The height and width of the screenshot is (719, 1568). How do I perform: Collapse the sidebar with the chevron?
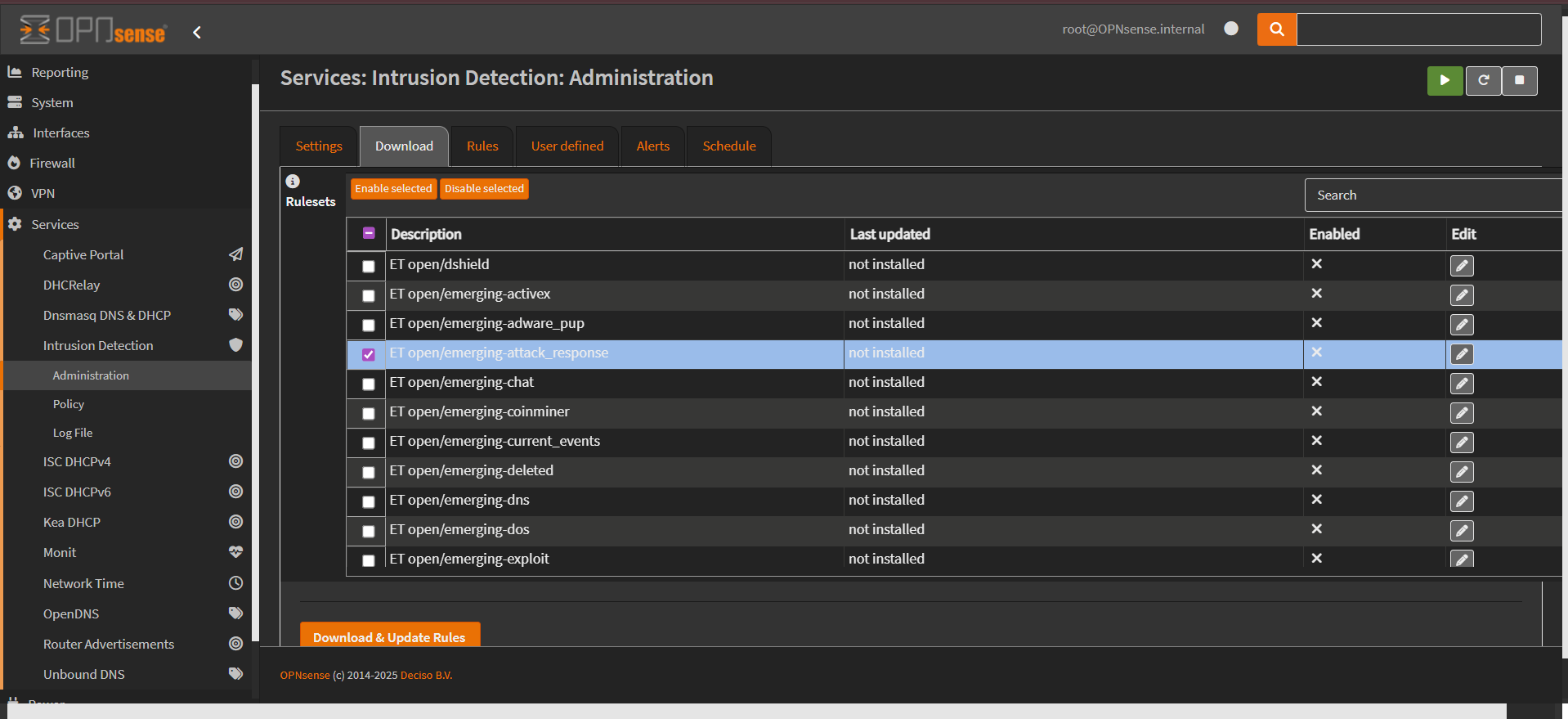click(197, 33)
